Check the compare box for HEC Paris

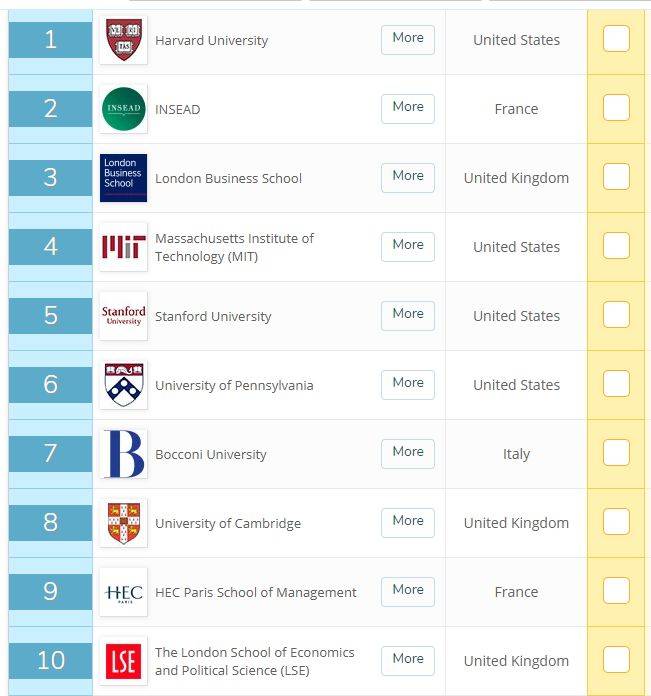[616, 590]
